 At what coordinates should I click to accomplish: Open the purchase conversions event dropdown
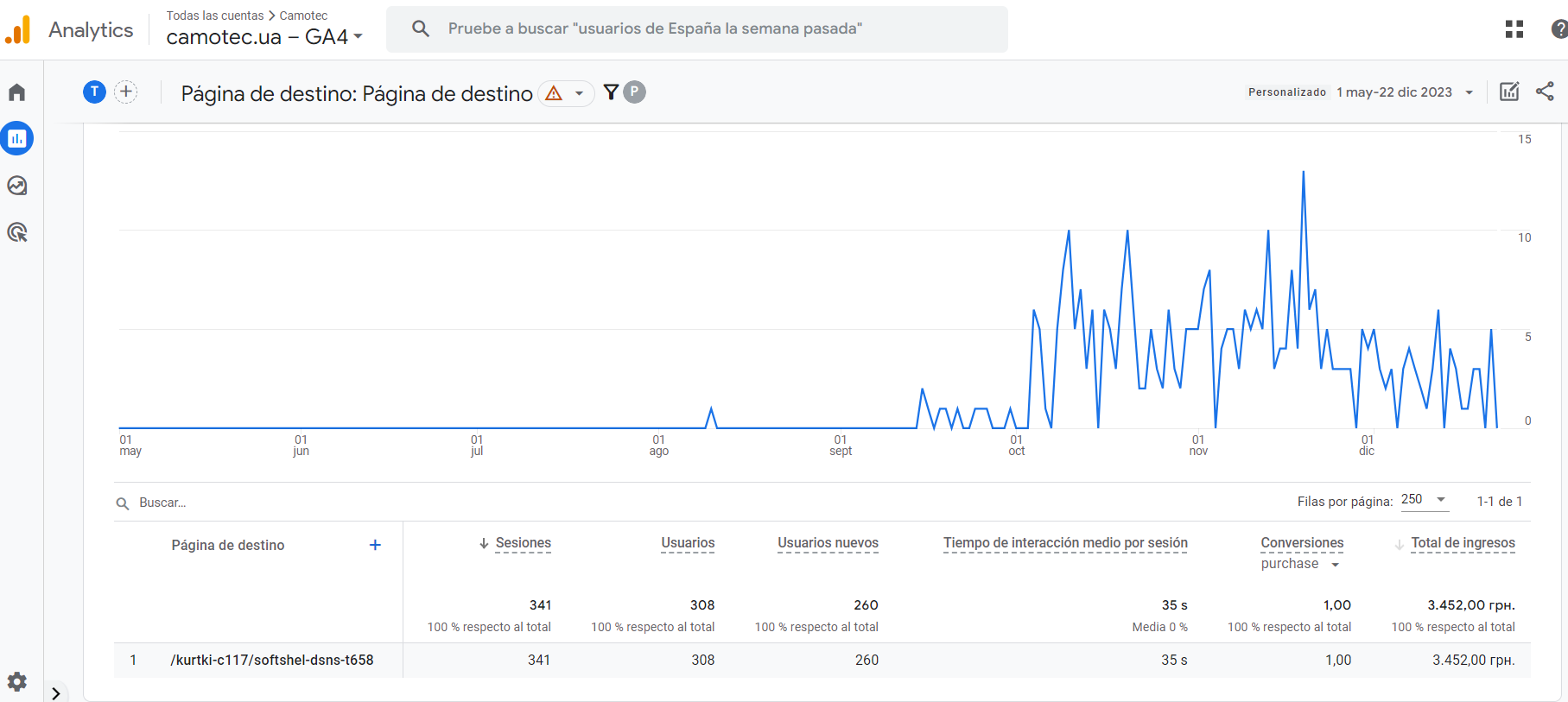(1299, 564)
